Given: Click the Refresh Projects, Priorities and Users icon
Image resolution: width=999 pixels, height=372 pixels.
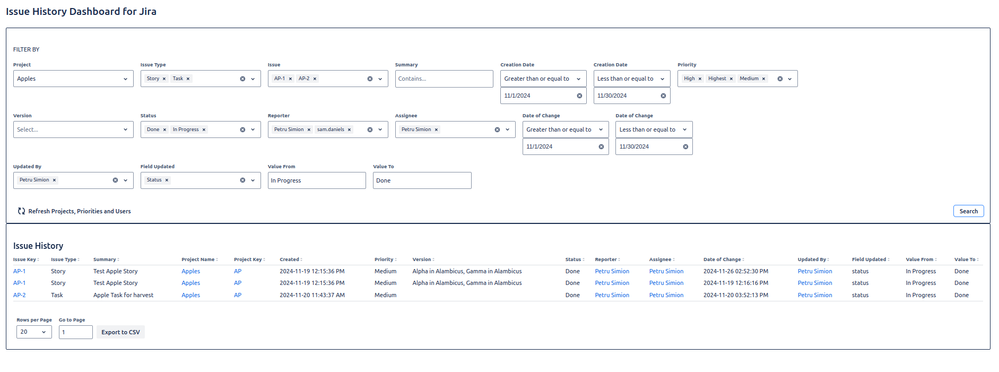Looking at the screenshot, I should (21, 211).
